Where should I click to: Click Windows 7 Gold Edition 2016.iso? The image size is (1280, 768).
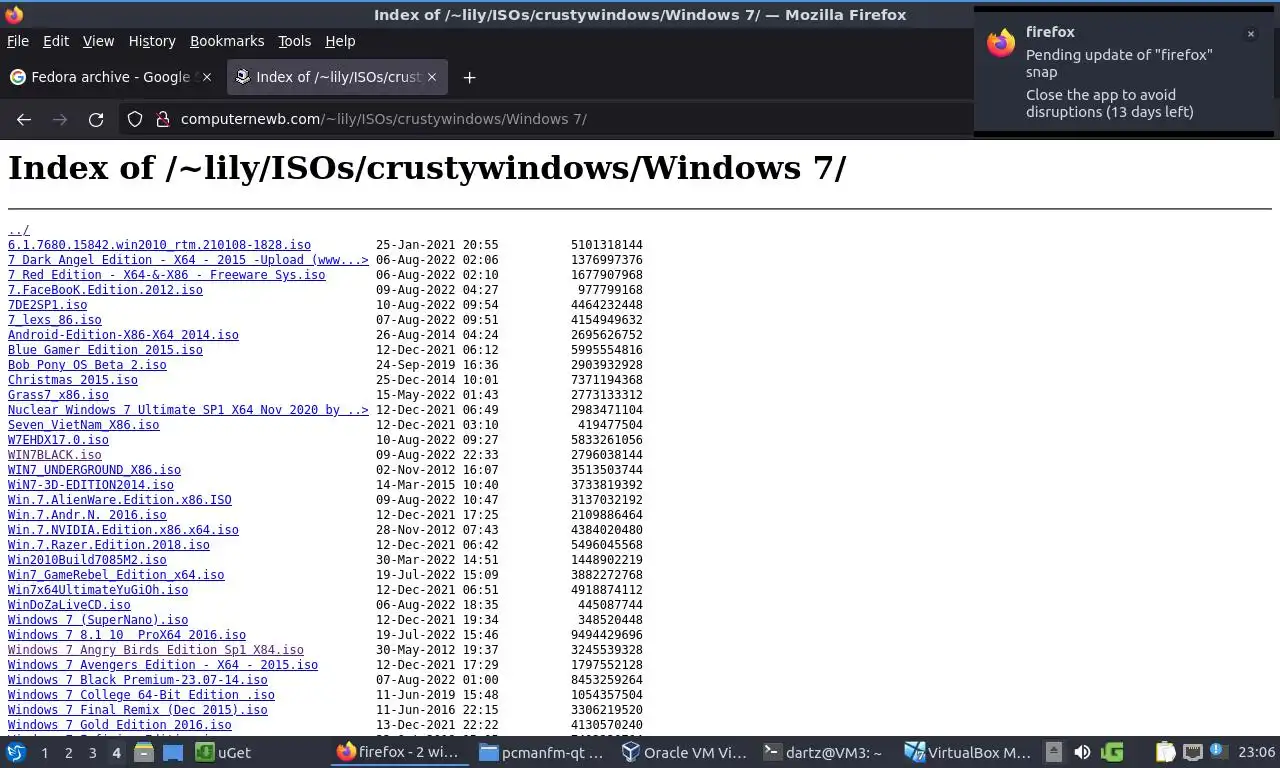click(119, 725)
